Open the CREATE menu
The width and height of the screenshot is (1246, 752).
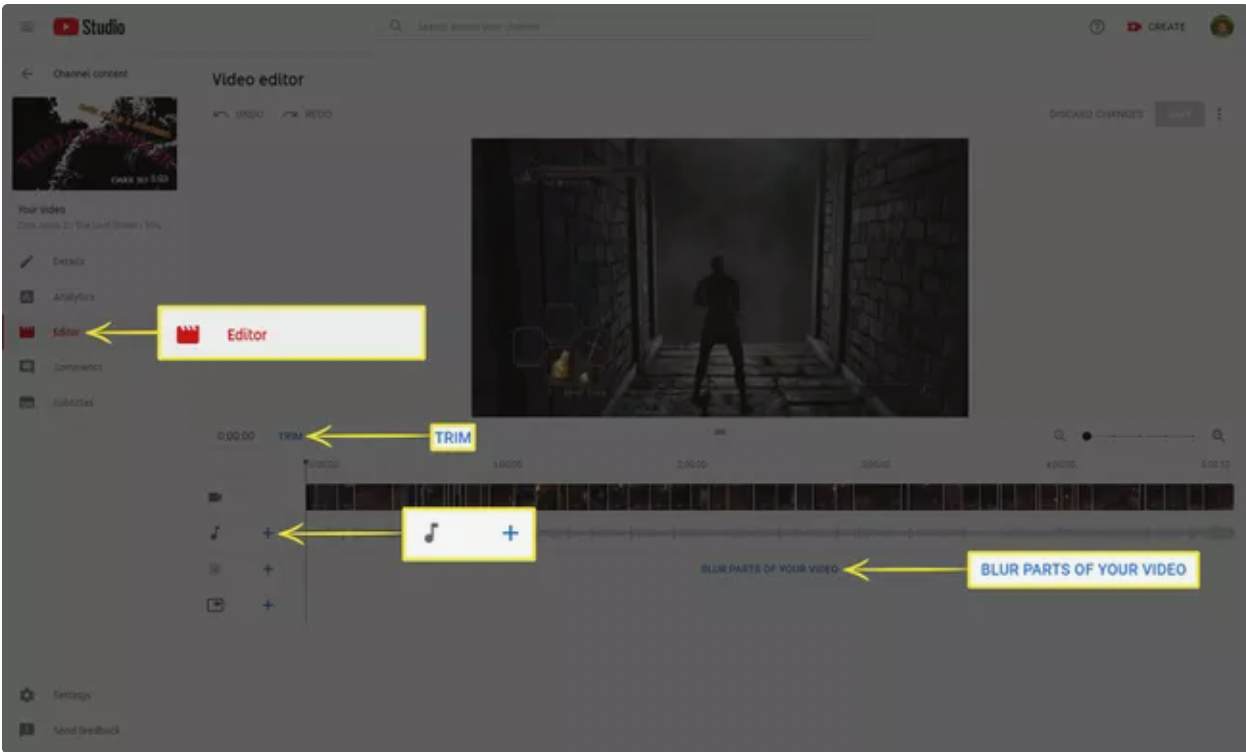tap(1156, 27)
